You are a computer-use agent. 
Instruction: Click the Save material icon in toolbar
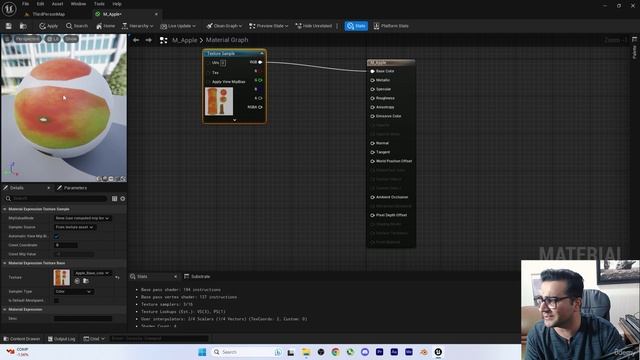click(x=9, y=26)
